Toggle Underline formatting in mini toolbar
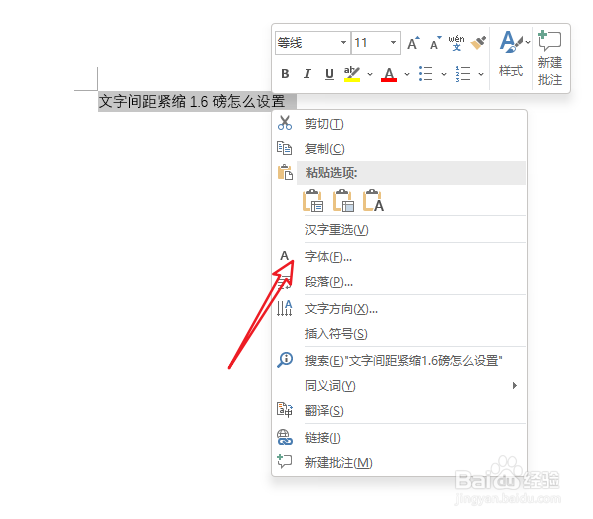 click(329, 74)
